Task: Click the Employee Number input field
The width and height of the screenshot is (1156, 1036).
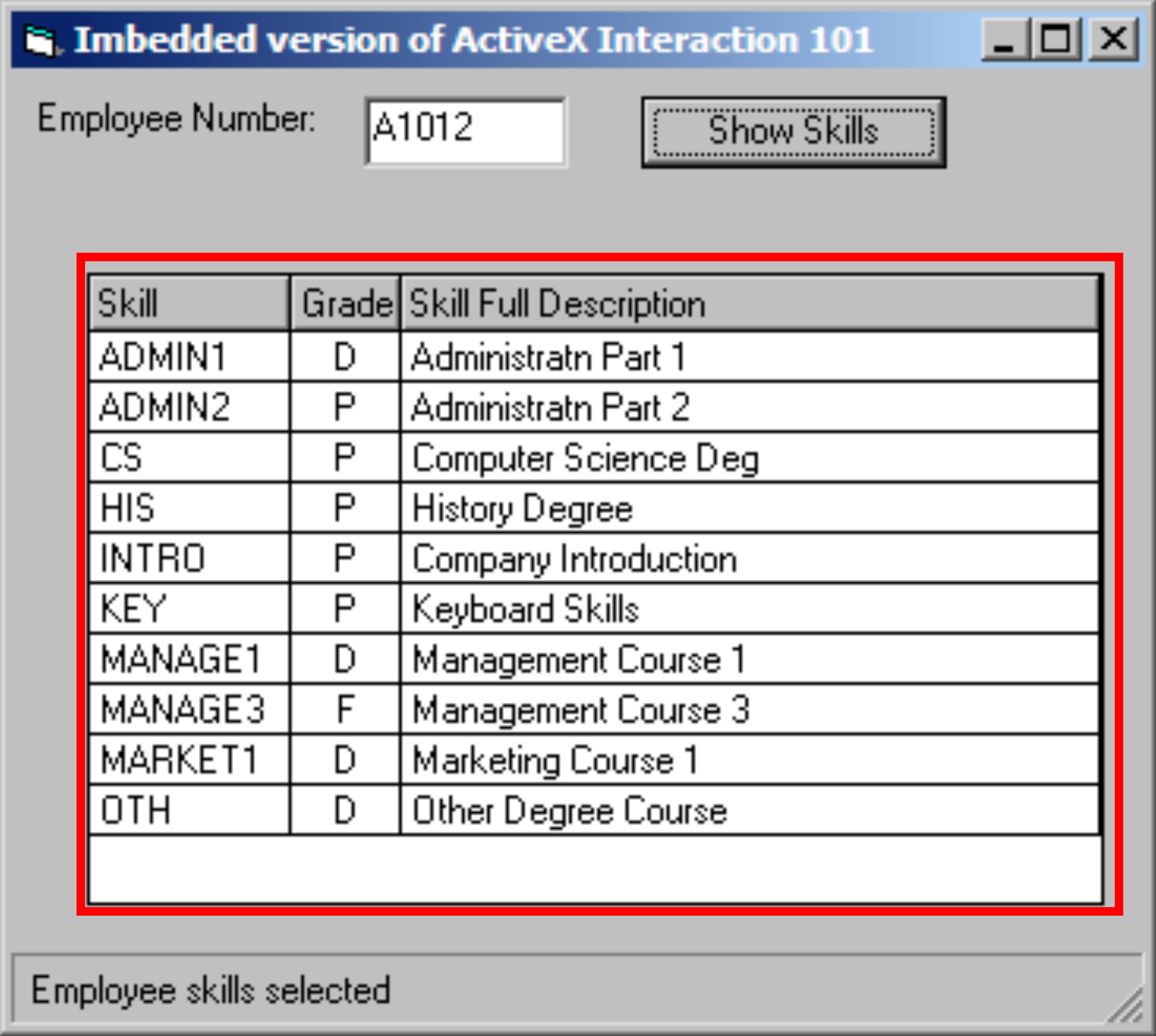Action: (x=465, y=132)
